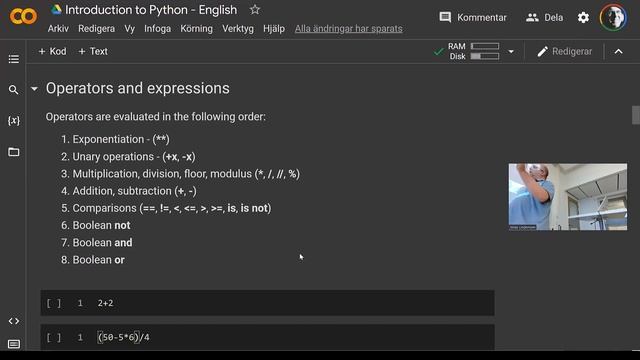Open the Arkiv menu
This screenshot has height=360, width=640.
(58, 29)
